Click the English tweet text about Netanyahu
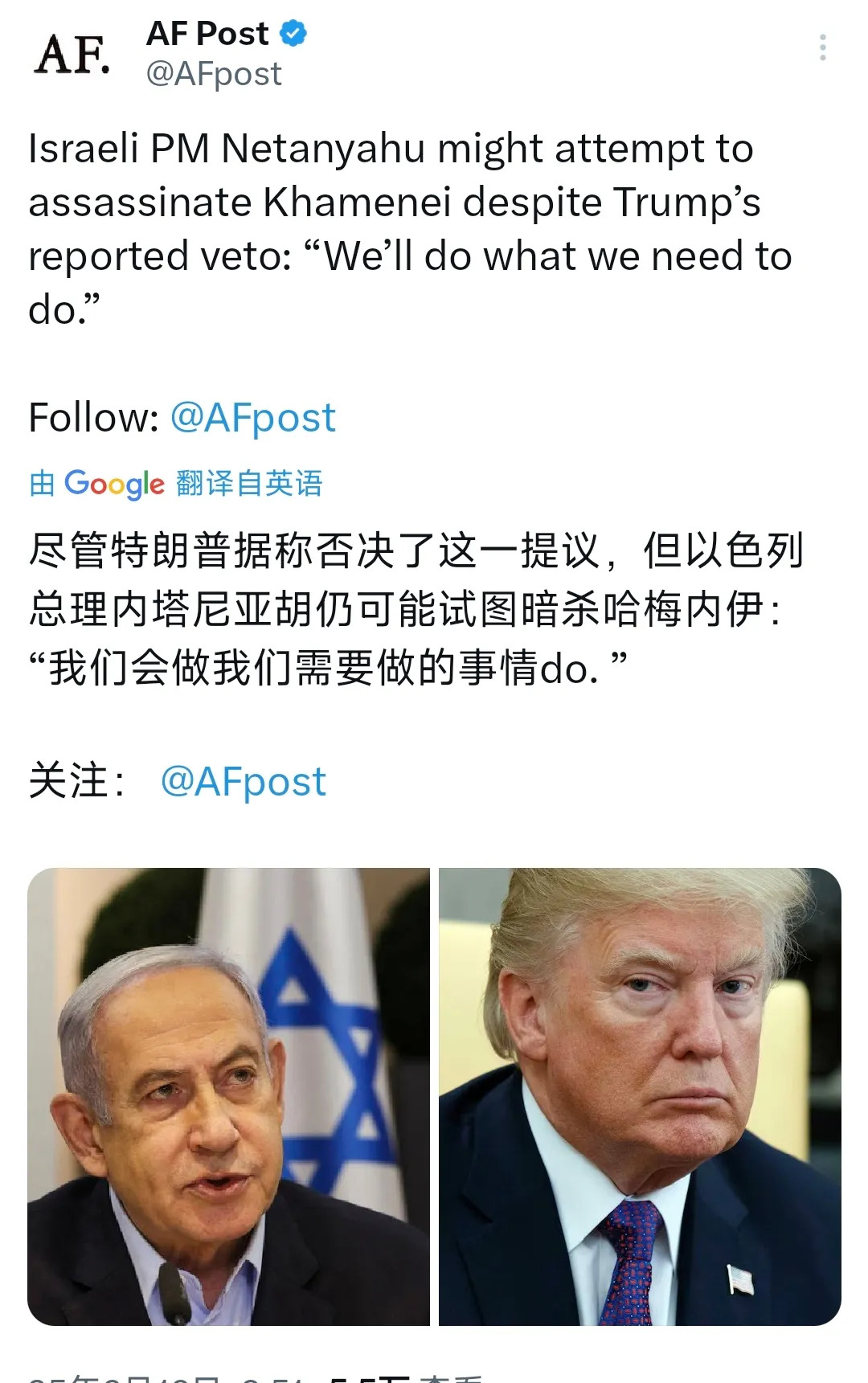This screenshot has height=1383, width=868. pyautogui.click(x=410, y=229)
